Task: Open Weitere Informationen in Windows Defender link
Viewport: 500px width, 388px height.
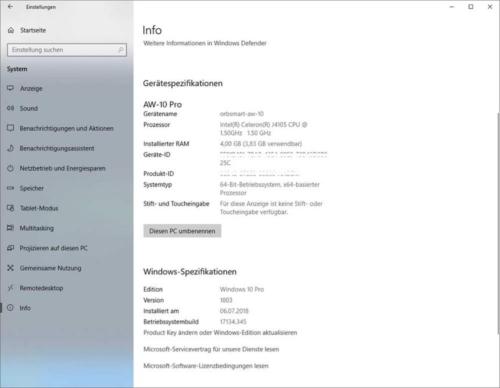Action: pos(205,43)
